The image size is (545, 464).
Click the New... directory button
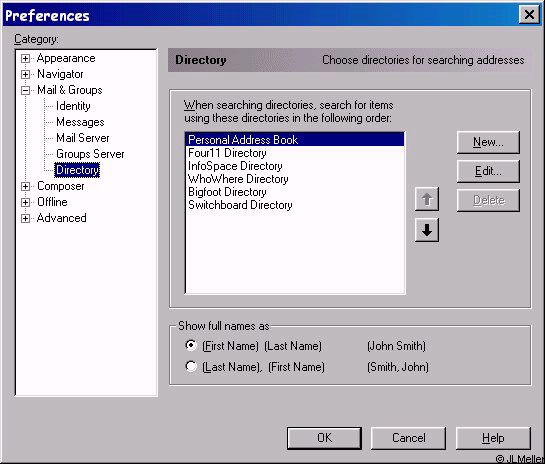pyautogui.click(x=488, y=142)
